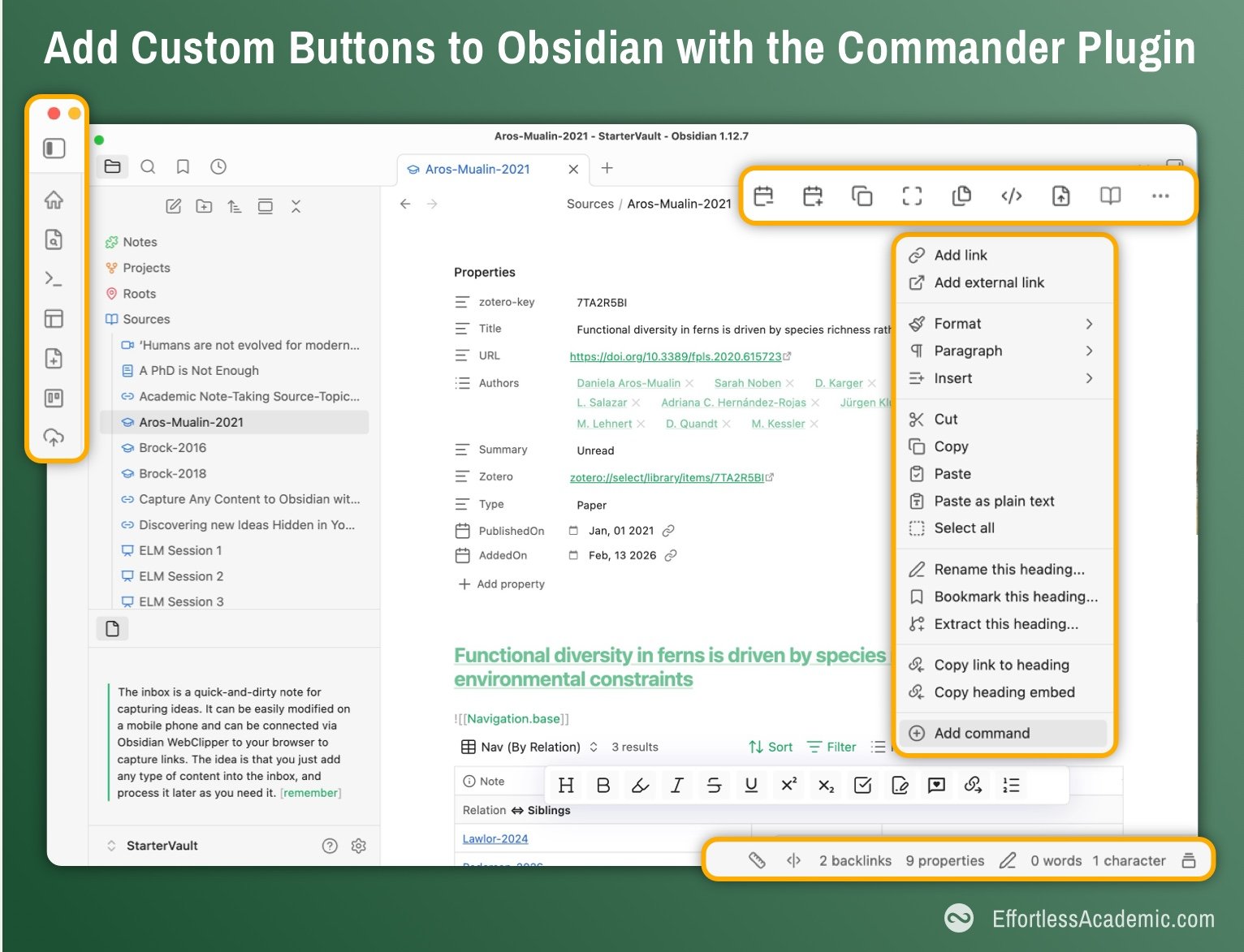Image resolution: width=1244 pixels, height=952 pixels.
Task: Click the dashed corner brackets toolbar icon
Action: point(912,196)
